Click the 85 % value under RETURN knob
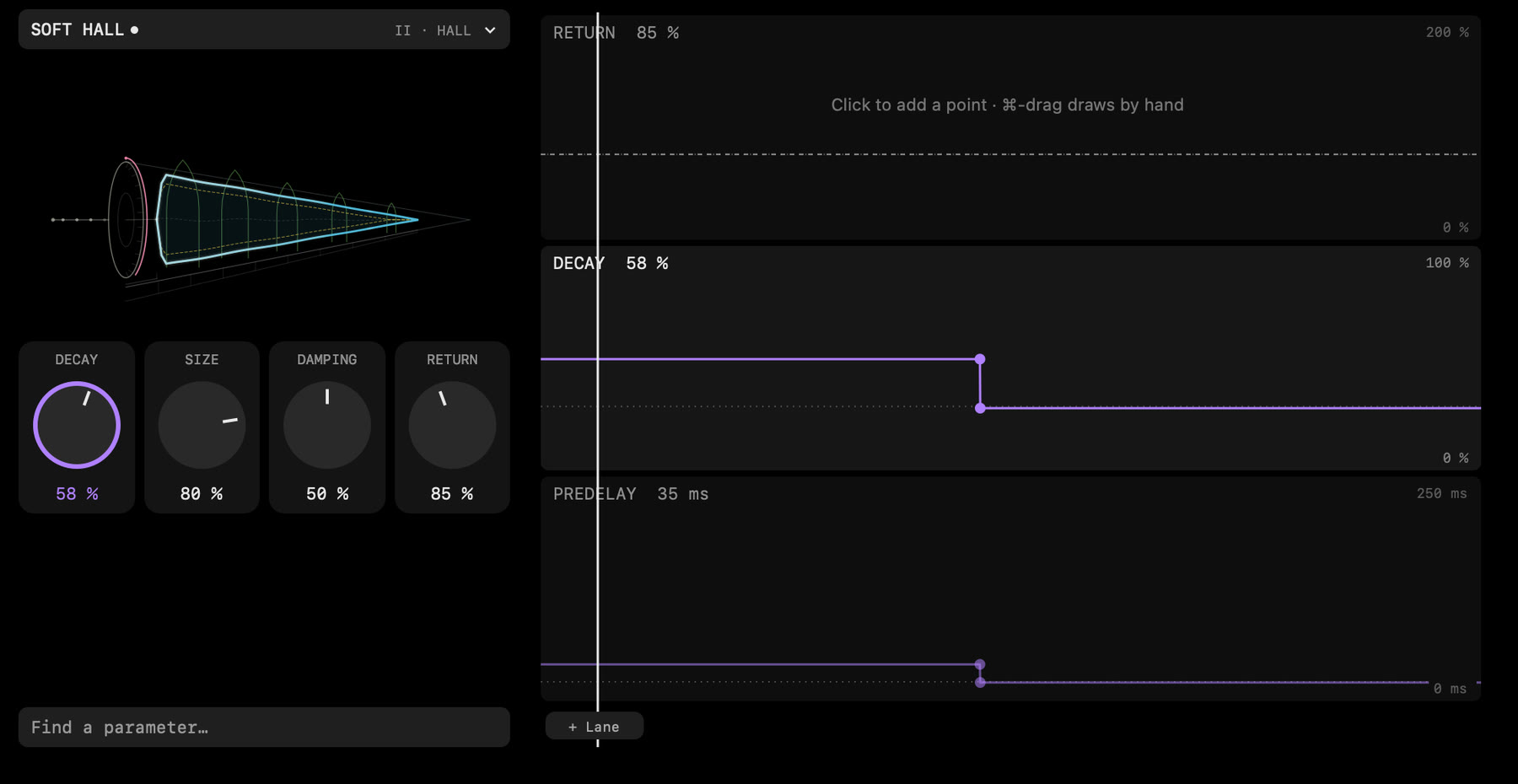This screenshot has width=1518, height=784. click(452, 494)
